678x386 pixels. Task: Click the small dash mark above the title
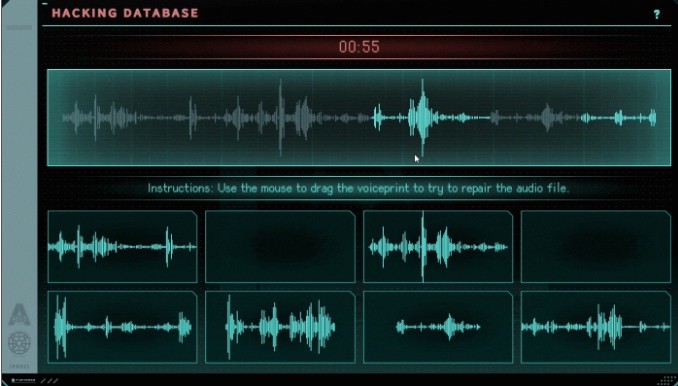pyautogui.click(x=45, y=3)
